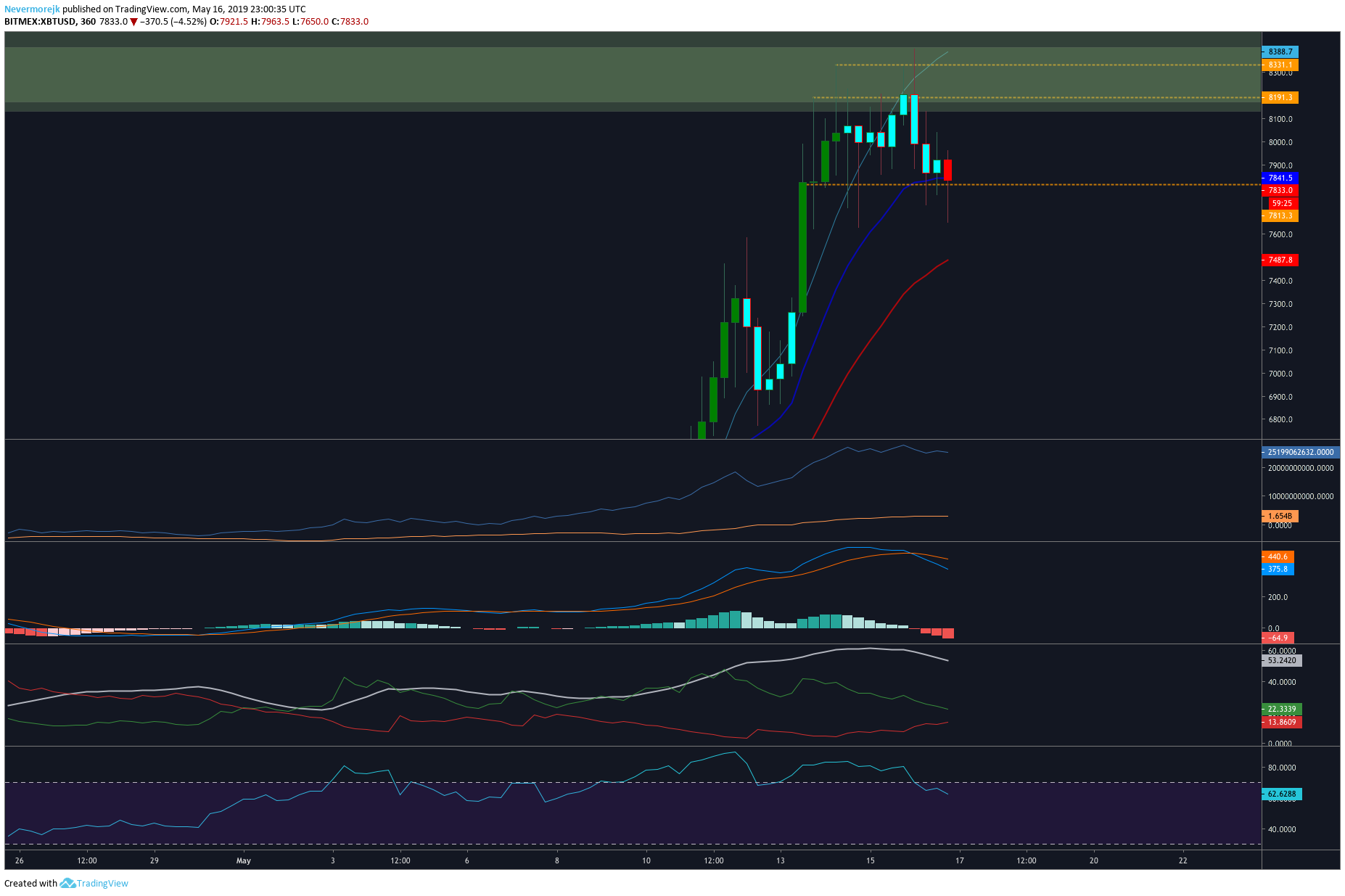This screenshot has width=1345, height=896.
Task: Select the 8331.1 orange price label
Action: point(1280,65)
